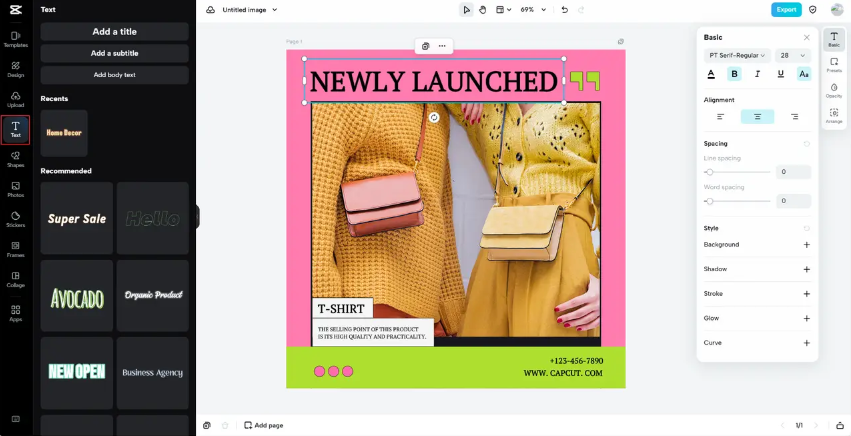Viewport: 851px width, 436px height.
Task: Open the CapCut home logo
Action: click(x=16, y=10)
